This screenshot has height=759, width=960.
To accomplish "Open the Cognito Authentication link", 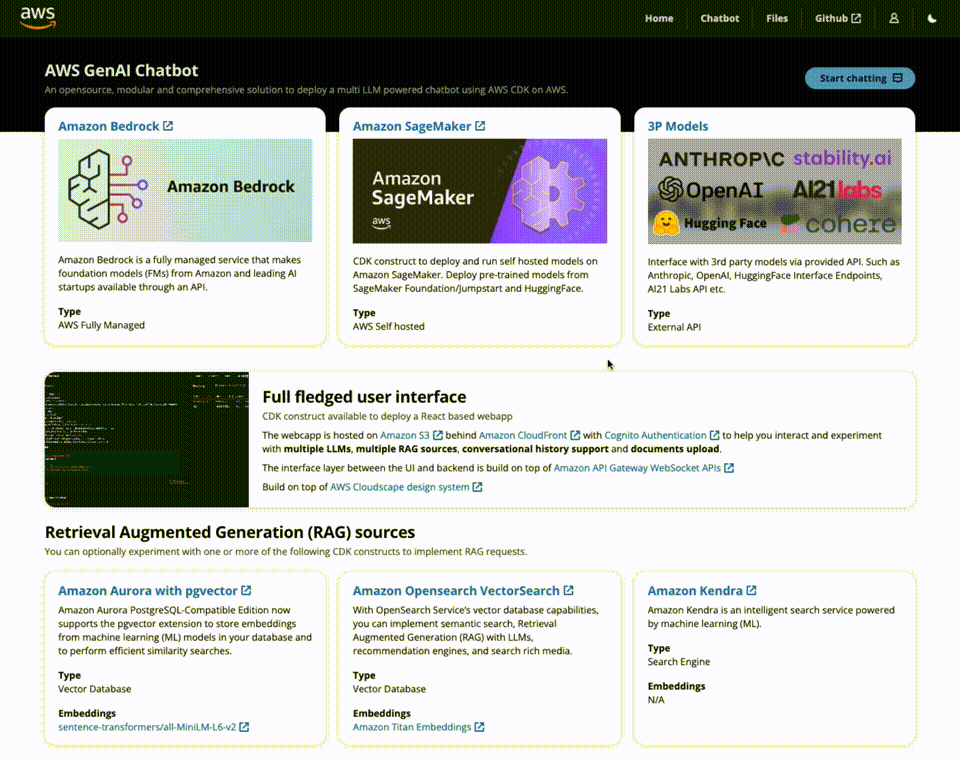I will [x=655, y=435].
